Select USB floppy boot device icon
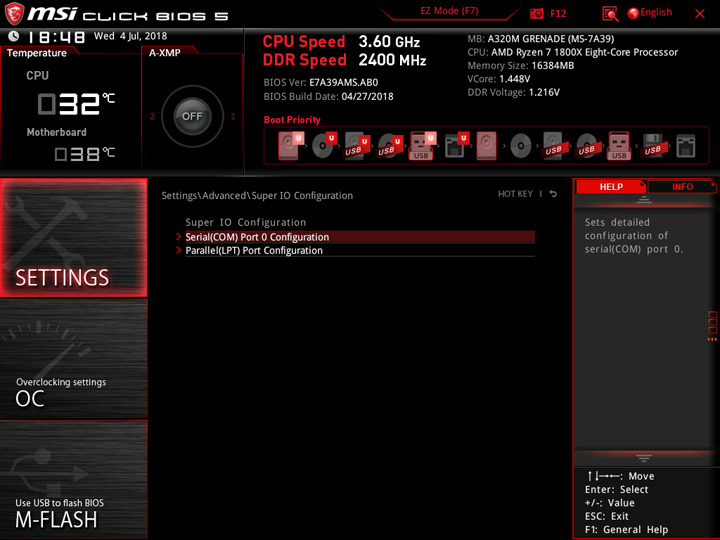 652,146
